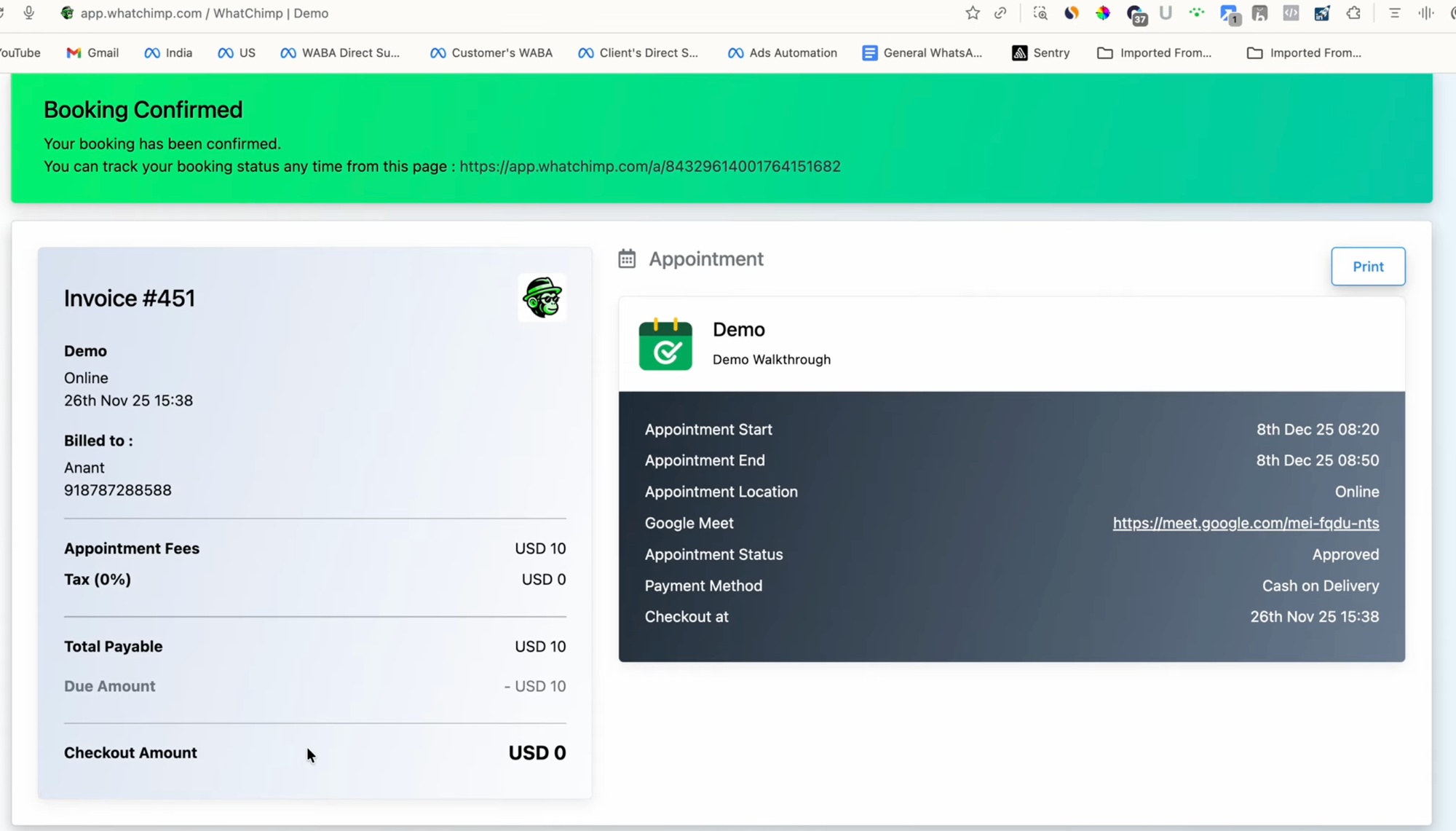Open the horizontal lines toolbar icon
Viewport: 1456px width, 831px height.
pos(1394,13)
